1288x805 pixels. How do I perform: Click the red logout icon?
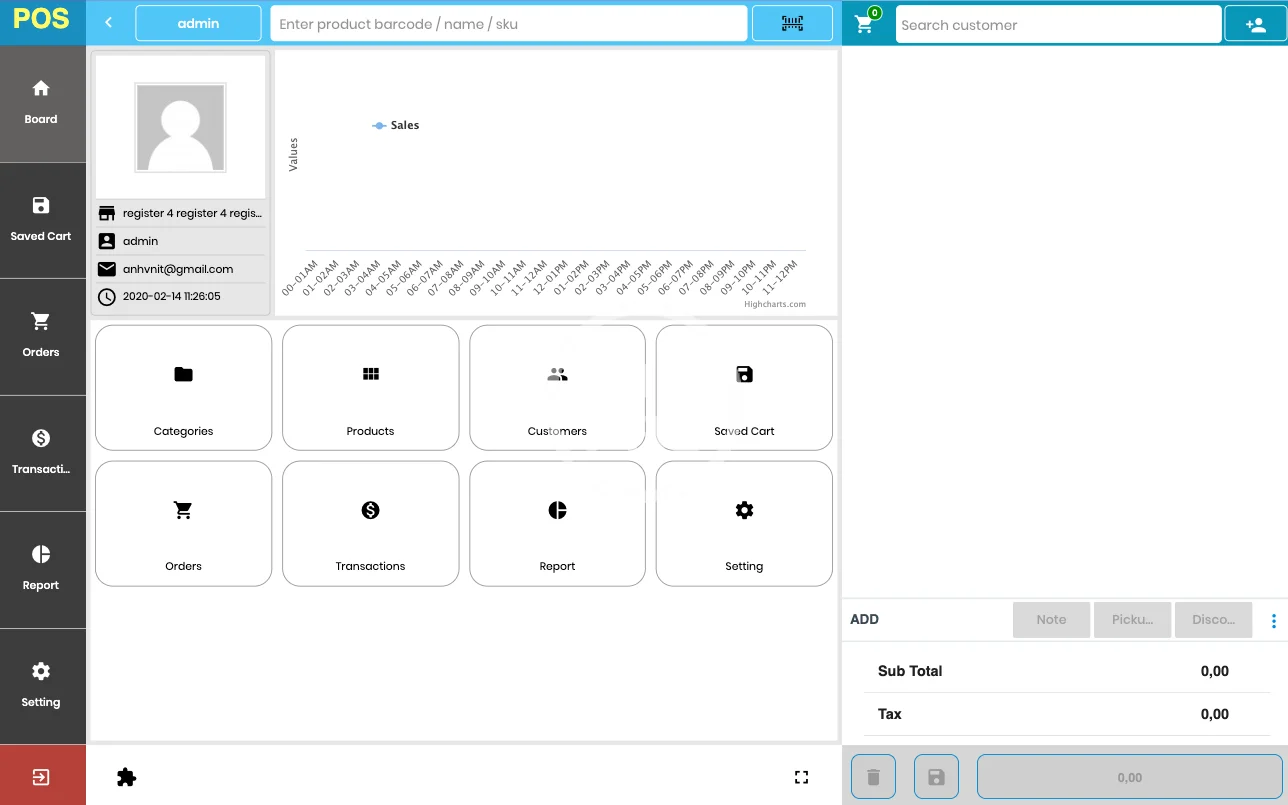point(41,777)
